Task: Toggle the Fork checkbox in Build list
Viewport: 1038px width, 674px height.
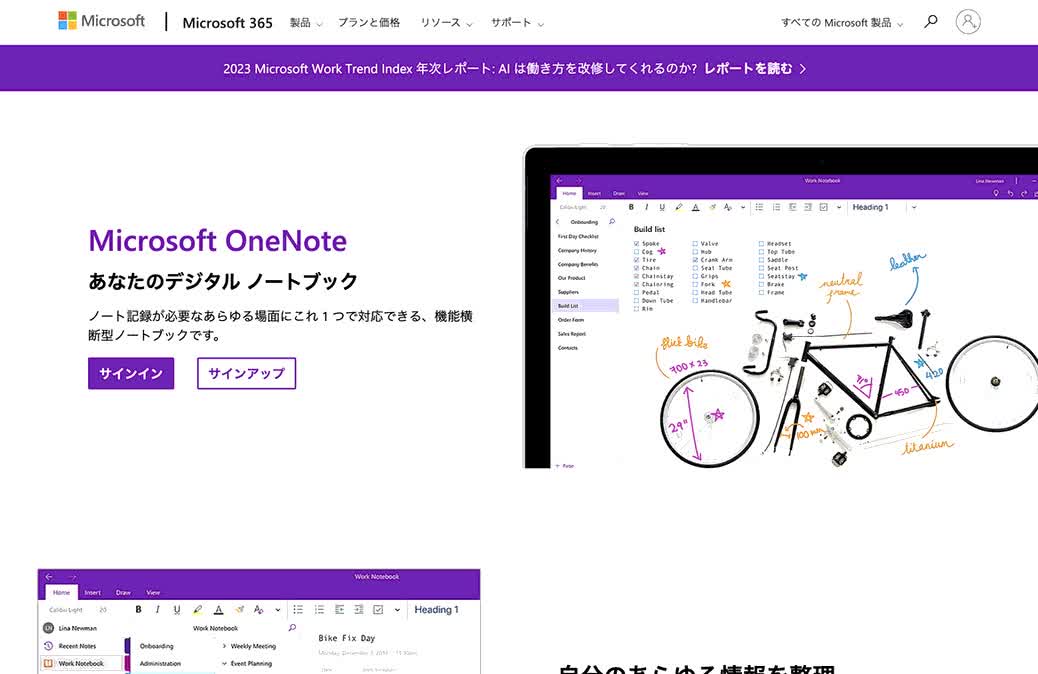Action: coord(695,284)
